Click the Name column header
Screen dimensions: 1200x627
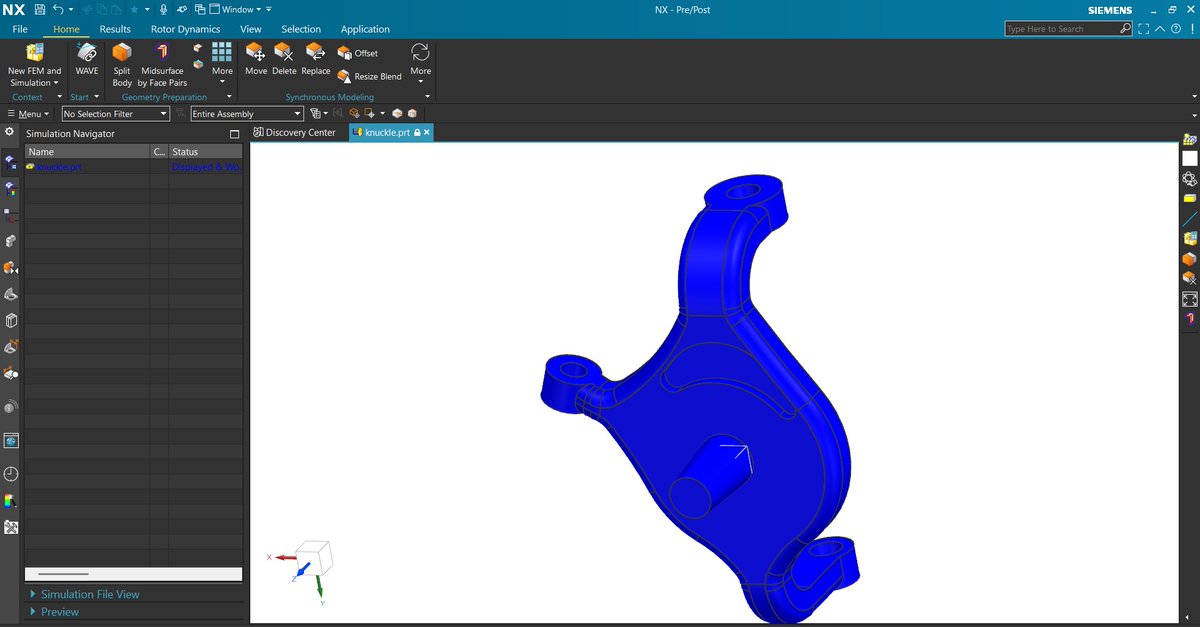pyautogui.click(x=87, y=152)
